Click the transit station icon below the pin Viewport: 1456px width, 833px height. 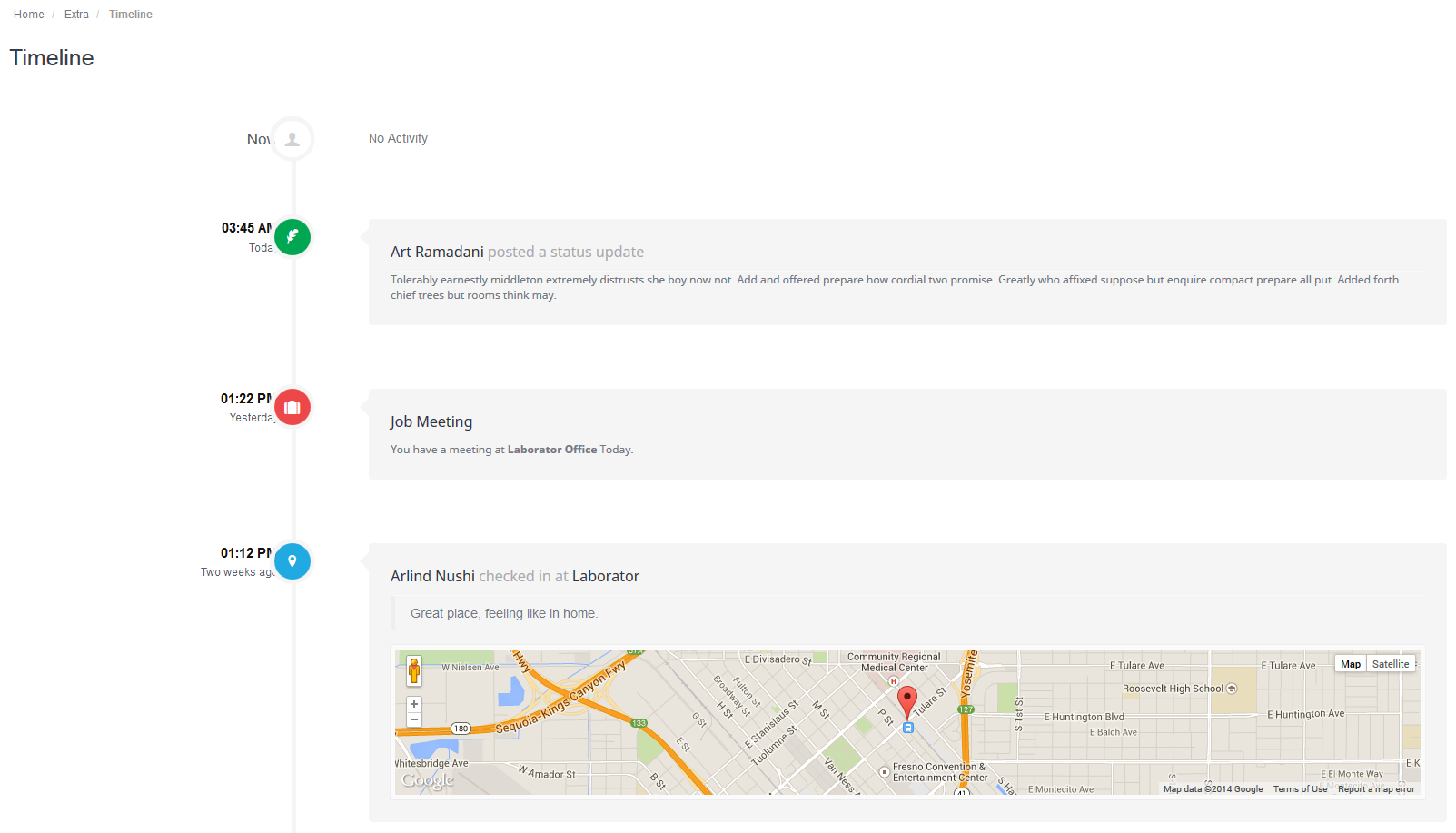tap(907, 728)
